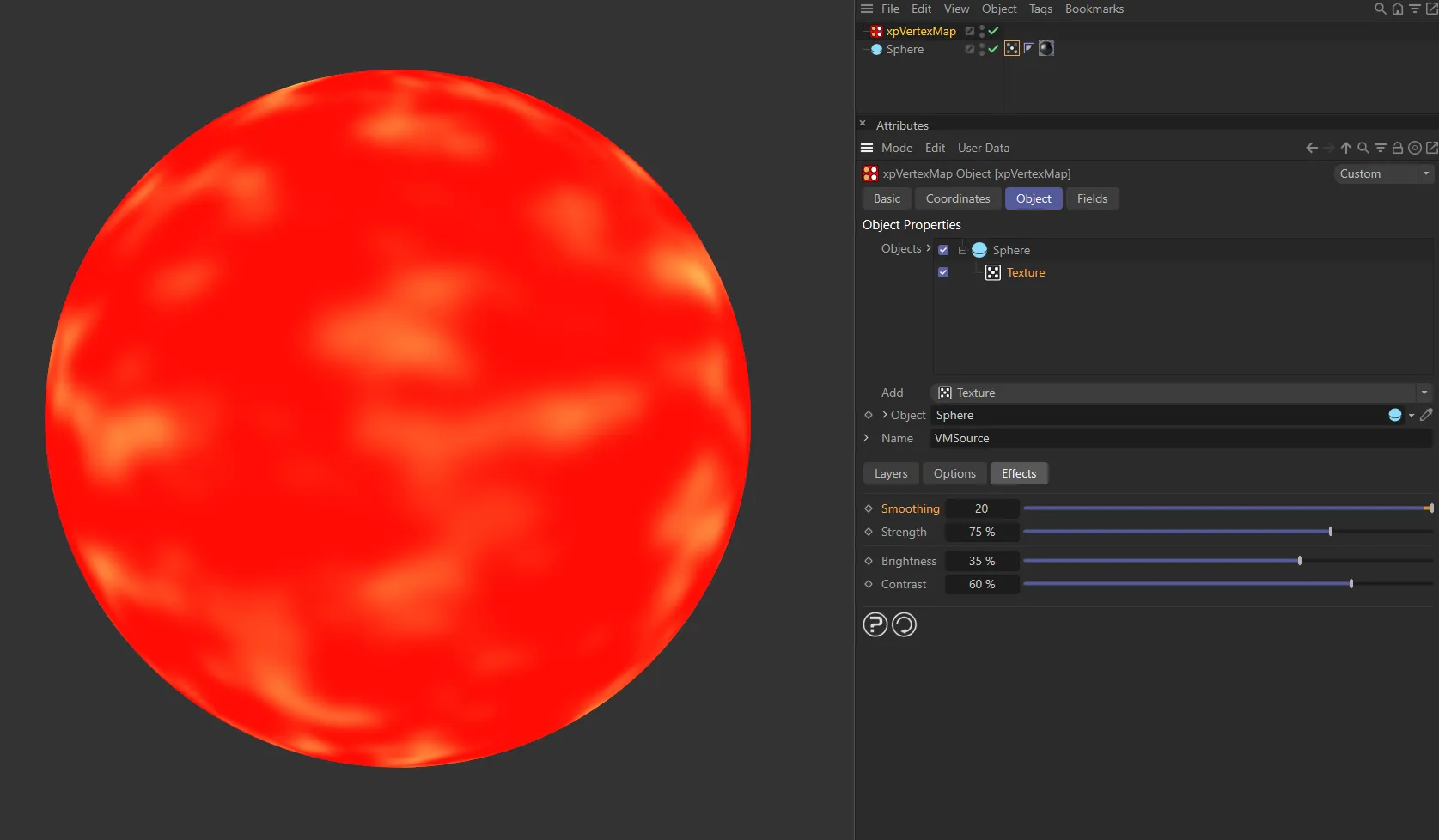1439x840 pixels.
Task: Click the lock icon in the Attributes toolbar
Action: pos(1398,148)
